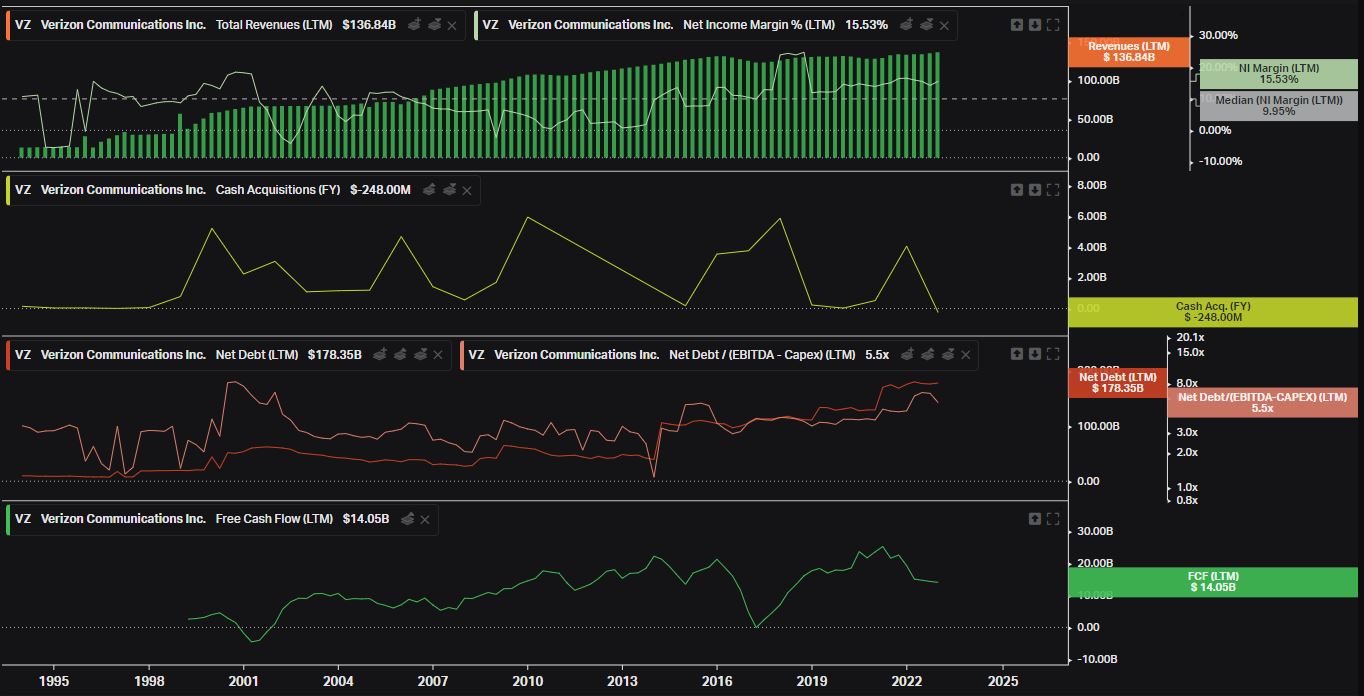This screenshot has width=1364, height=696.
Task: Click the 2010 label on the time axis
Action: 527,681
